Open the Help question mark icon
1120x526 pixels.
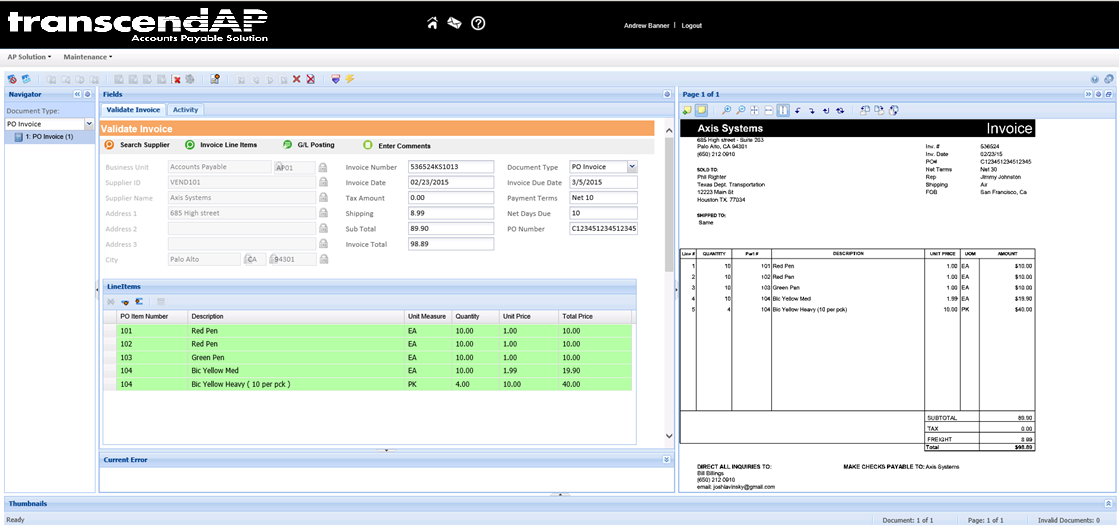click(478, 23)
